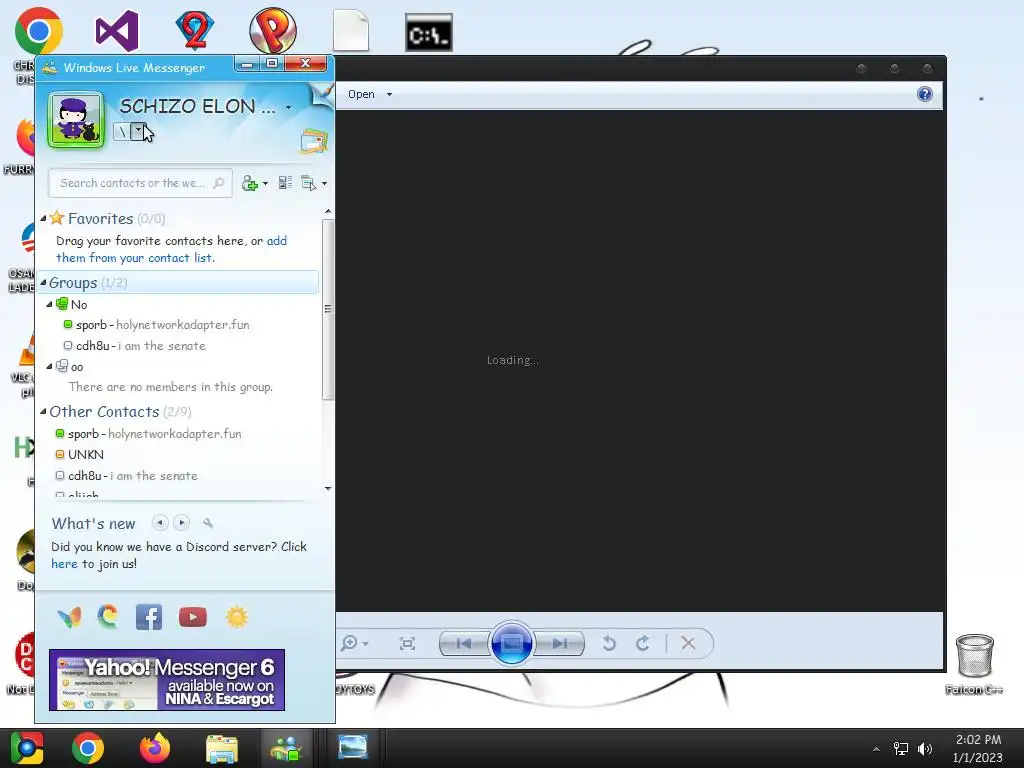This screenshot has height=768, width=1024.
Task: Open What's new settings wrench
Action: click(208, 523)
